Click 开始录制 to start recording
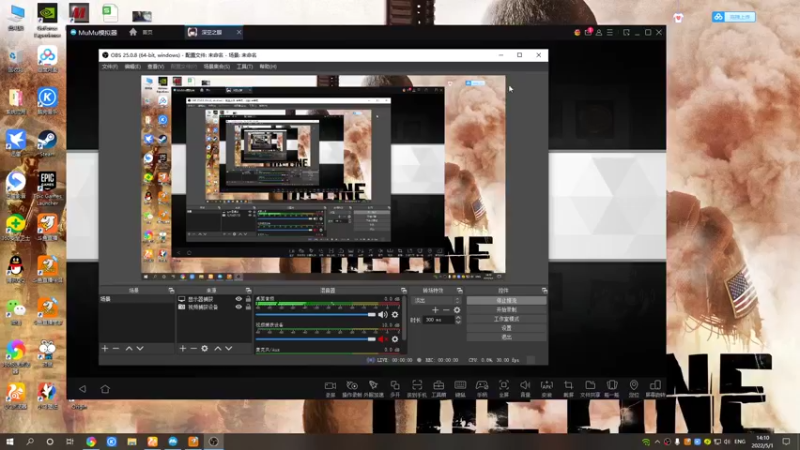 tap(506, 310)
